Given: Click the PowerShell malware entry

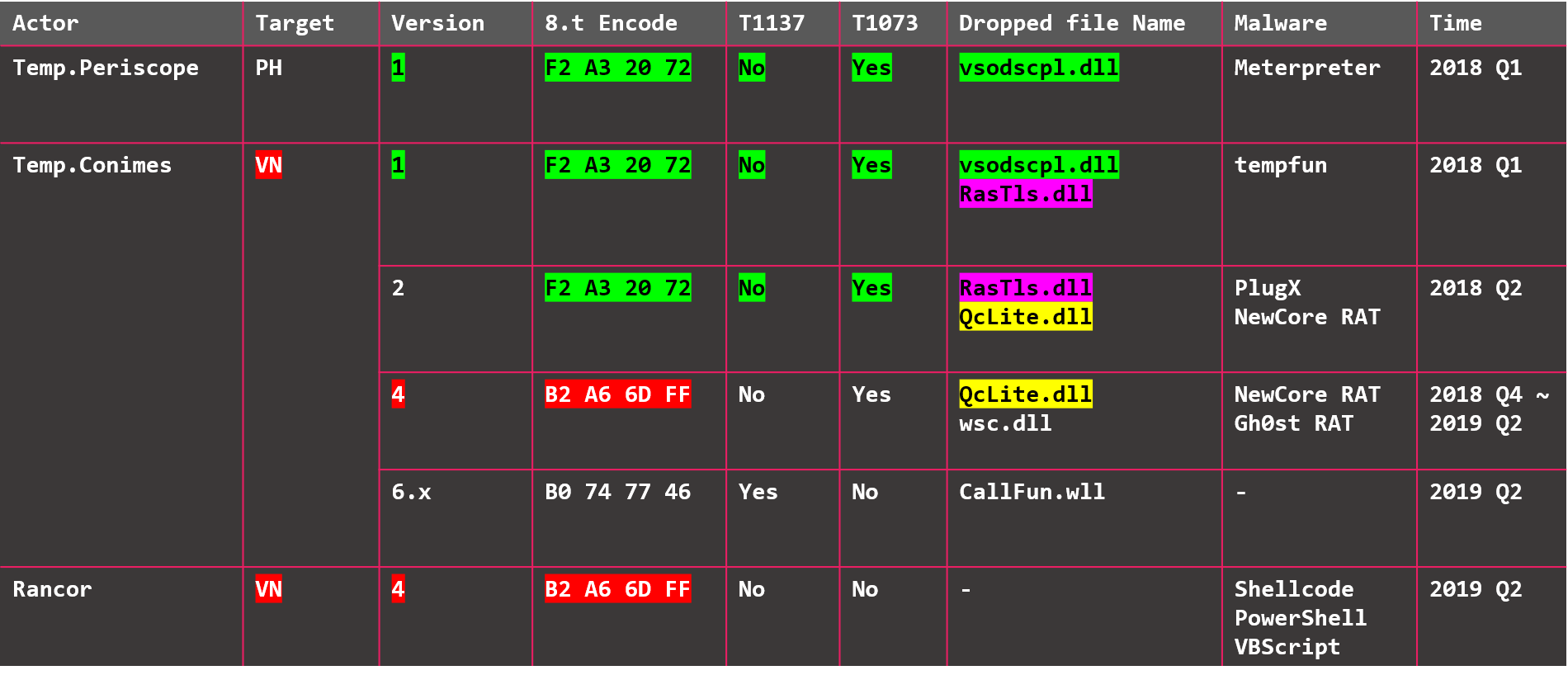Looking at the screenshot, I should [x=1301, y=618].
